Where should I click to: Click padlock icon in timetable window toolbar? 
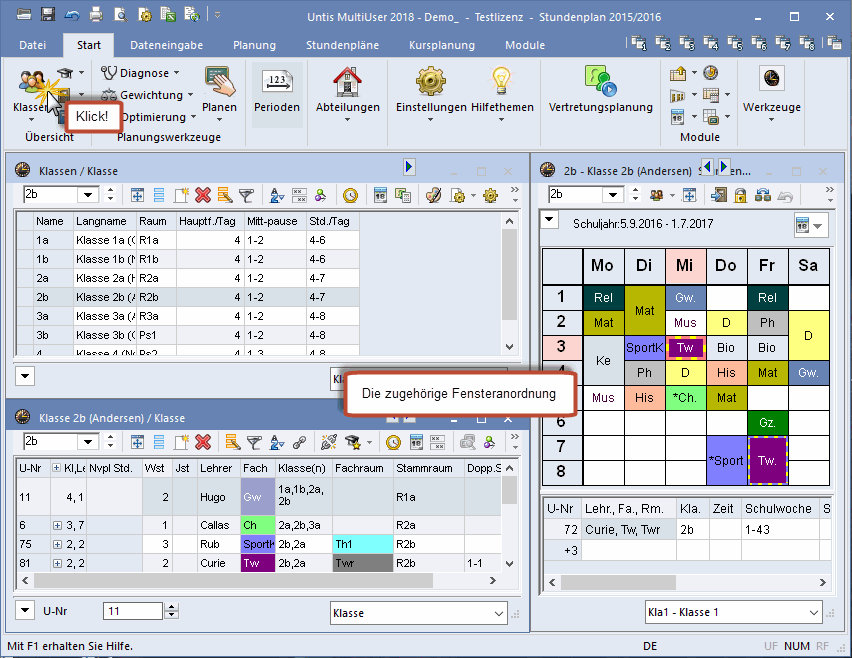pos(740,195)
